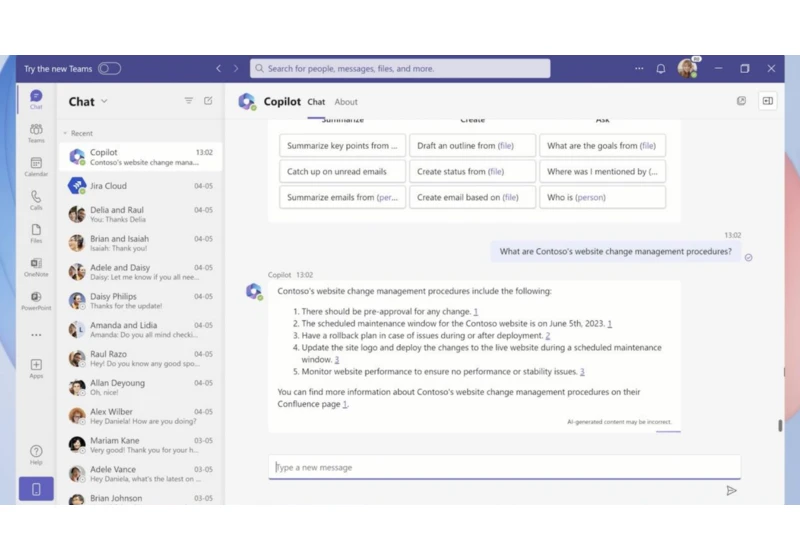Open the PowerPoint app icon
800x560 pixels.
(36, 300)
